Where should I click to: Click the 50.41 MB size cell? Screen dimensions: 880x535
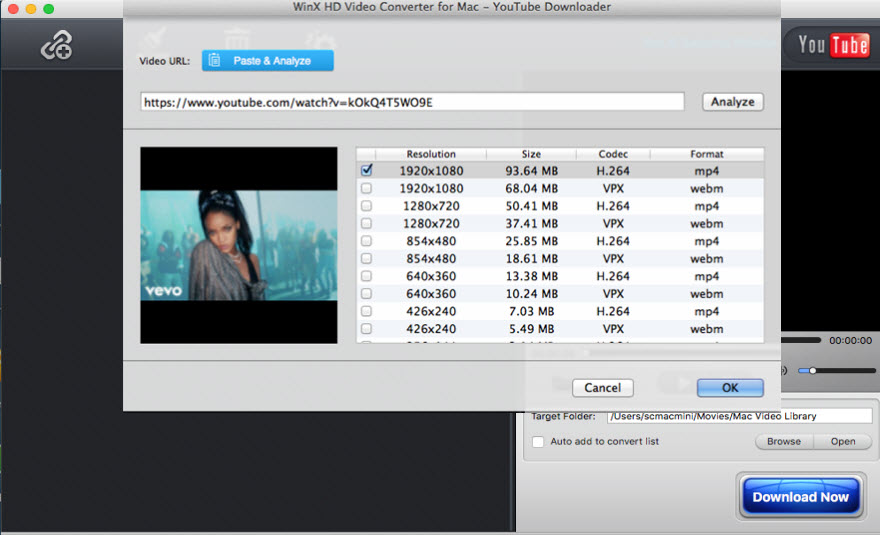[x=531, y=205]
